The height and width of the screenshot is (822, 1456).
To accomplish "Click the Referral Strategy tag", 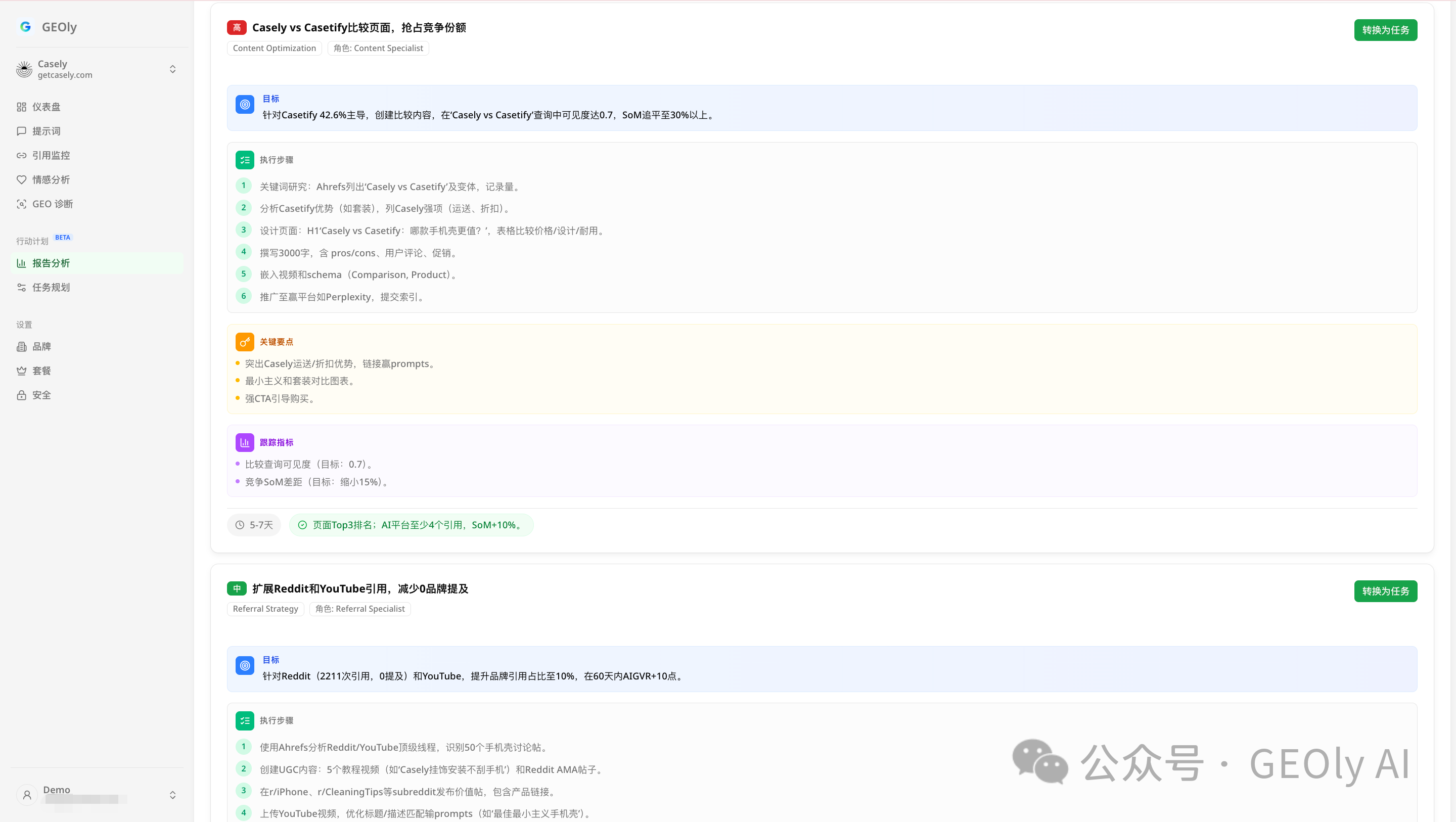I will pos(265,609).
